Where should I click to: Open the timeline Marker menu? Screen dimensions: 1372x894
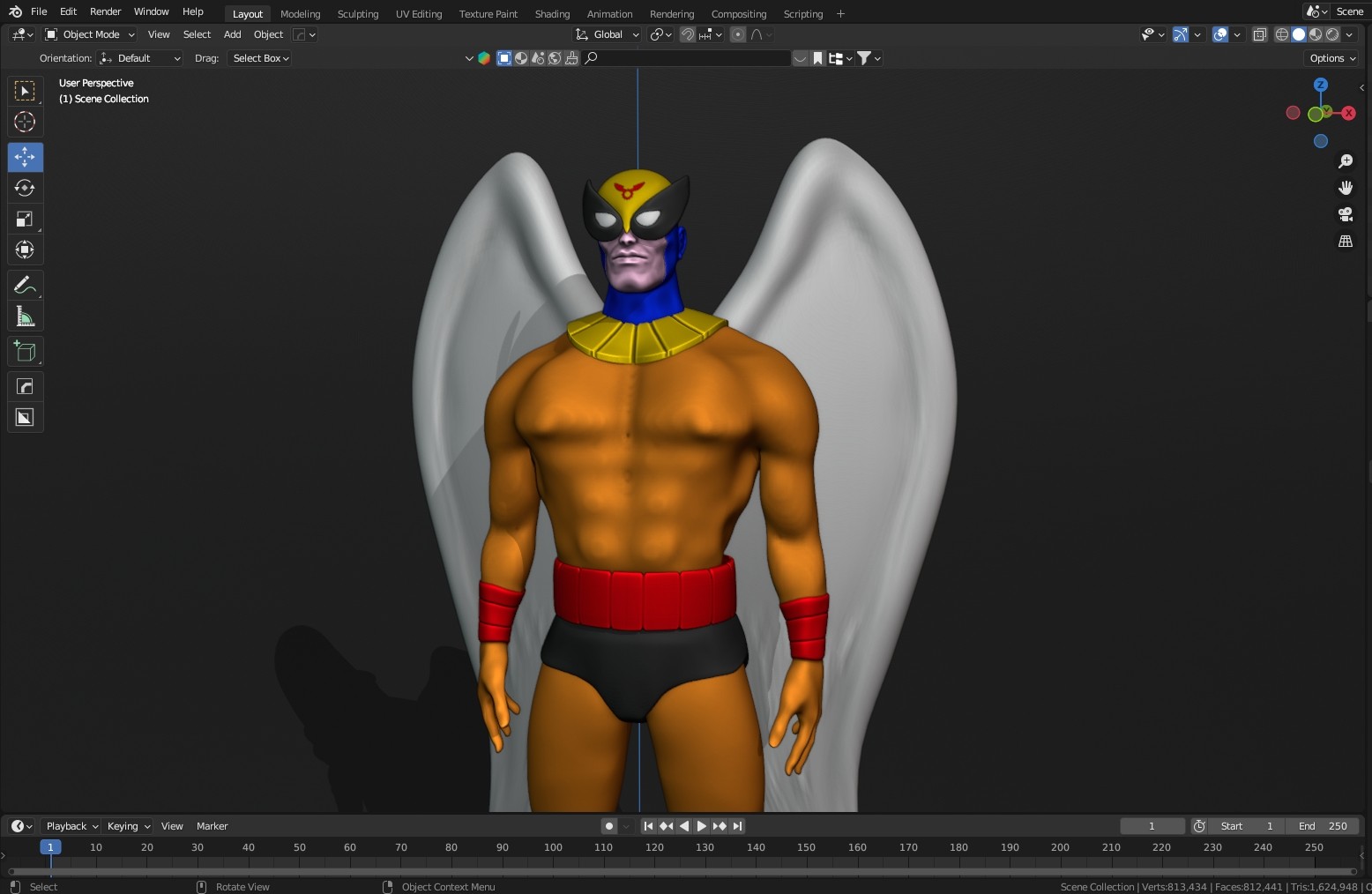(212, 826)
